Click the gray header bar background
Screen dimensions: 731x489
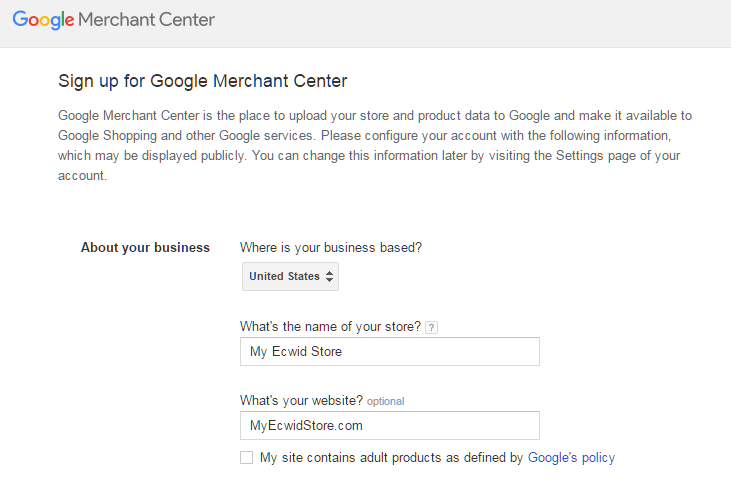point(466,23)
